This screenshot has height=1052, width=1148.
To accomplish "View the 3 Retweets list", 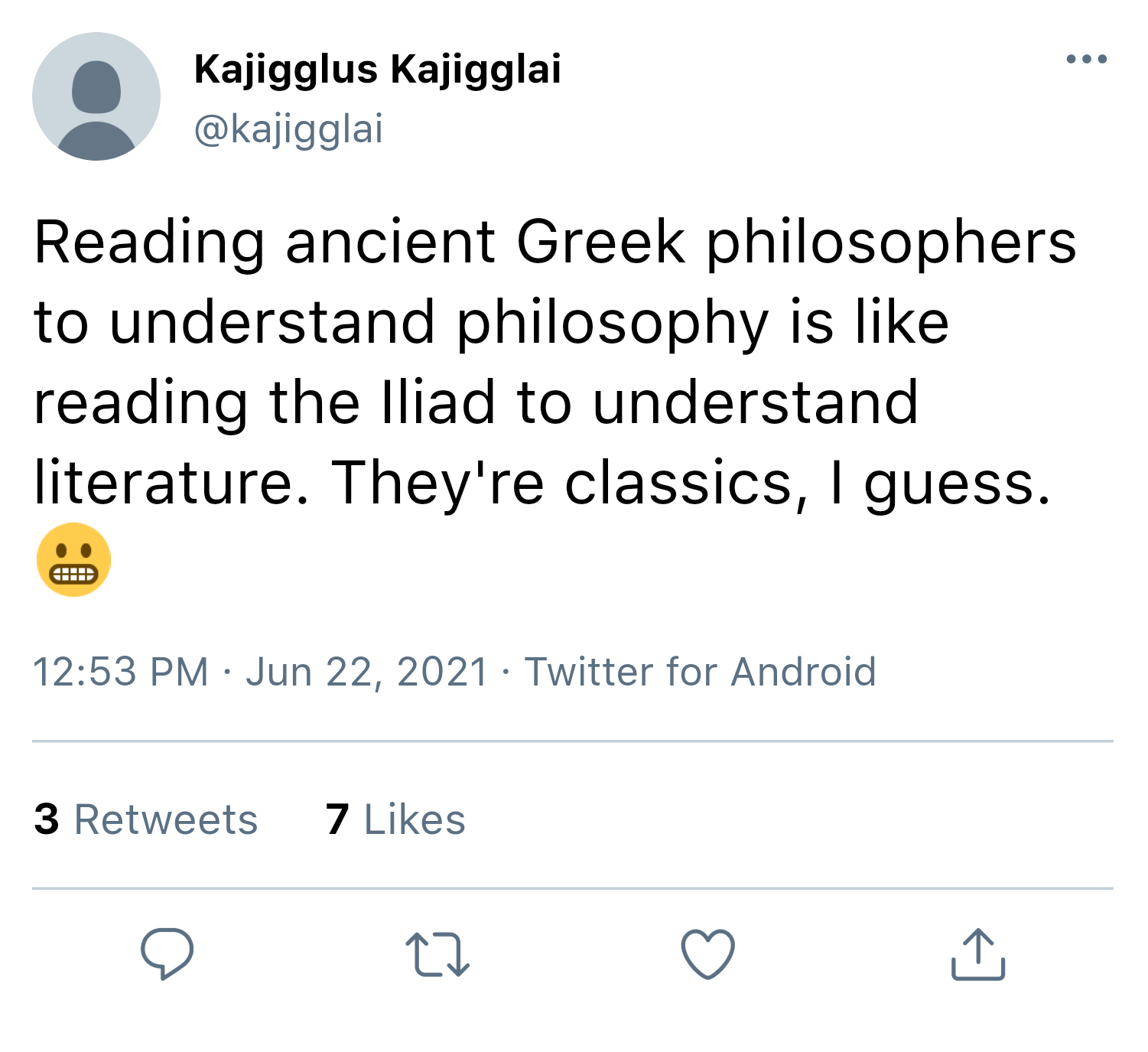I will pos(145,819).
